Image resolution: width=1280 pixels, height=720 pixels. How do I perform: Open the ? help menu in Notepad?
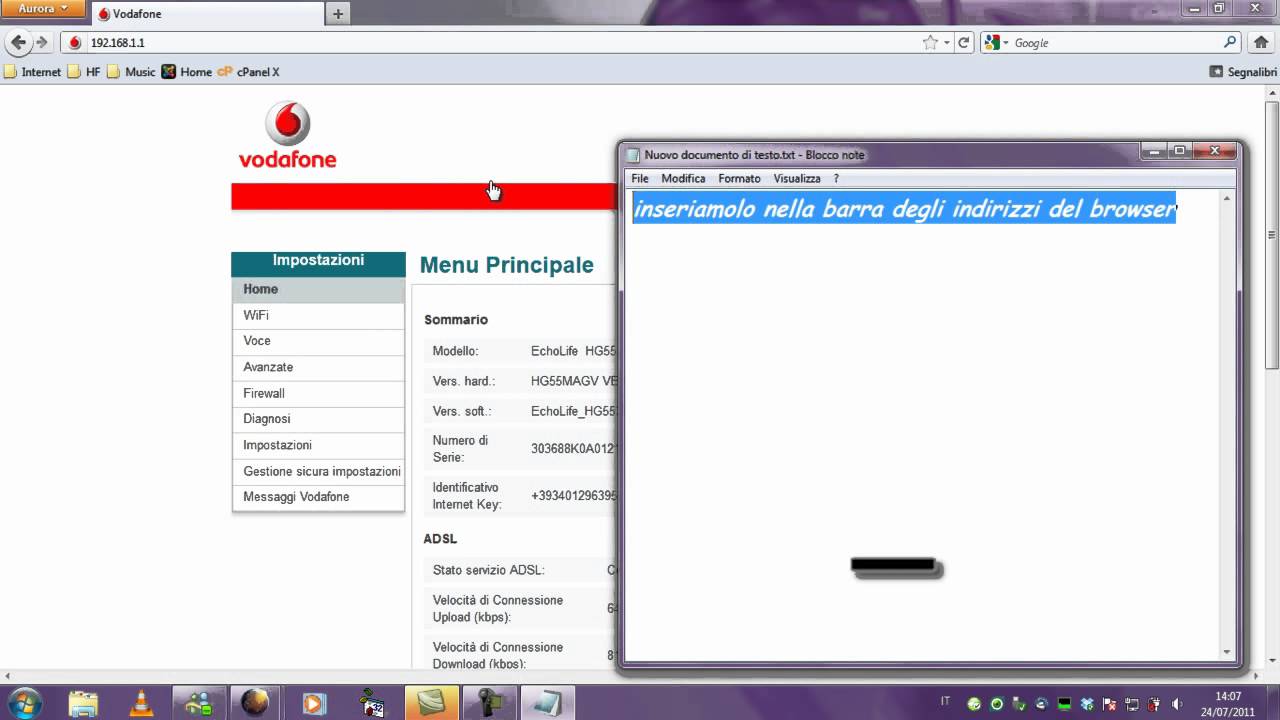coord(836,178)
